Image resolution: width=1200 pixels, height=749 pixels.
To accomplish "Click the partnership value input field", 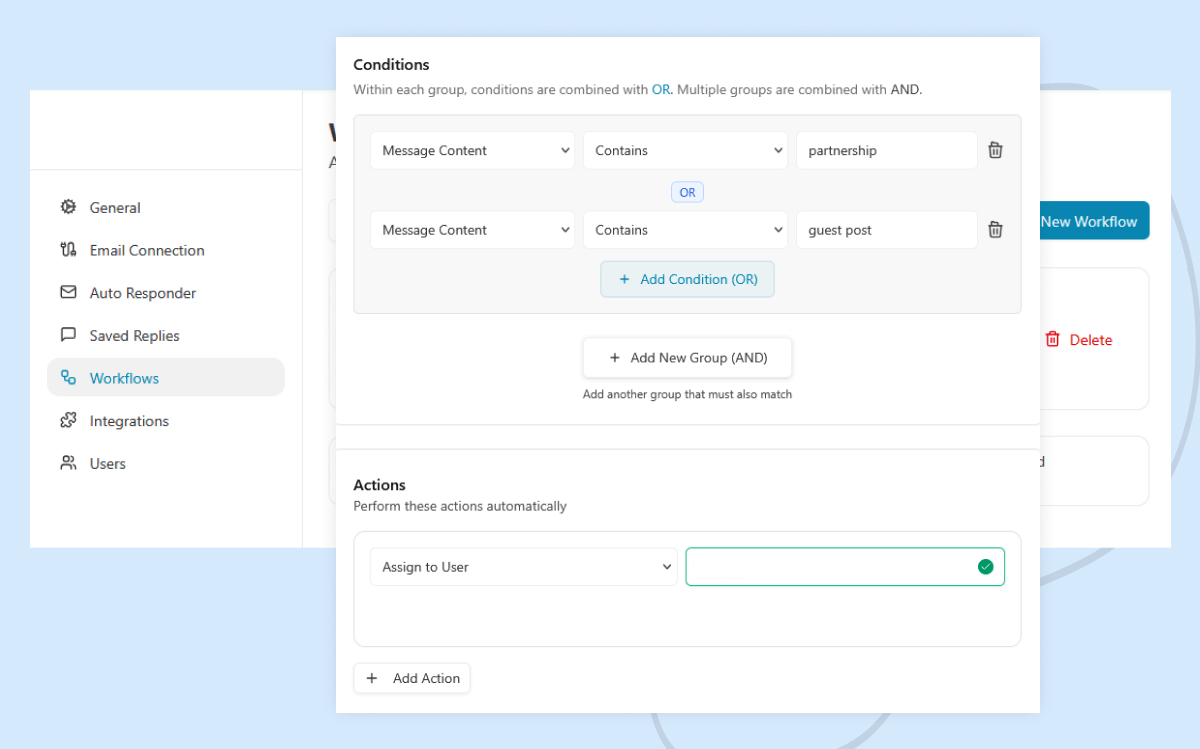I will tap(887, 150).
